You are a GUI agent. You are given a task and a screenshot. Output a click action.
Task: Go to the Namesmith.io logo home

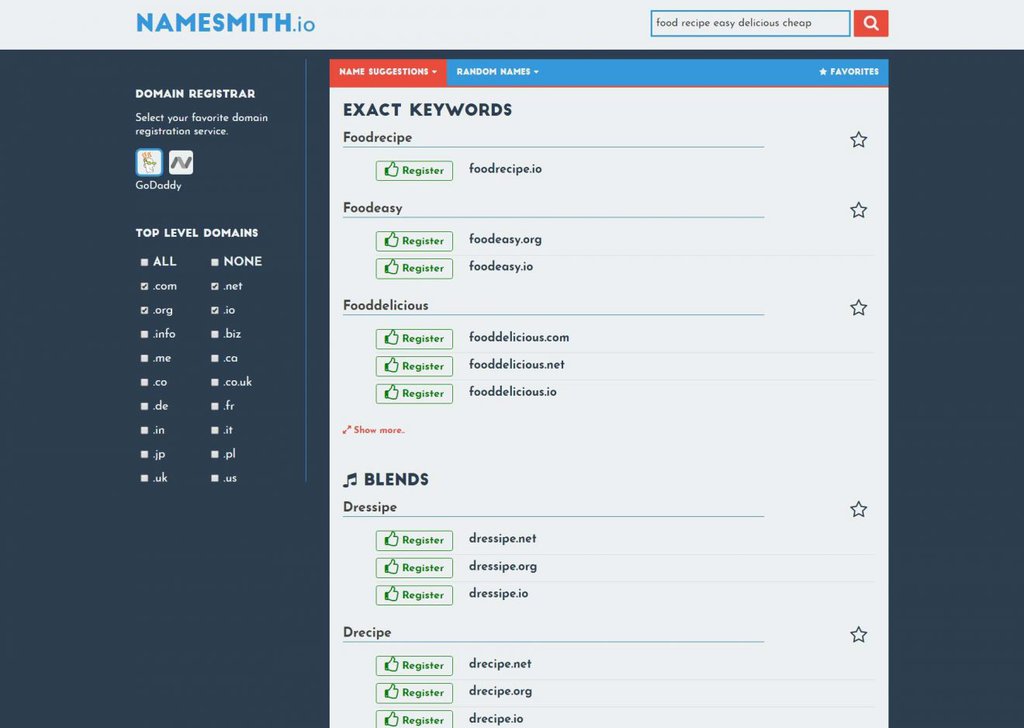click(x=225, y=24)
